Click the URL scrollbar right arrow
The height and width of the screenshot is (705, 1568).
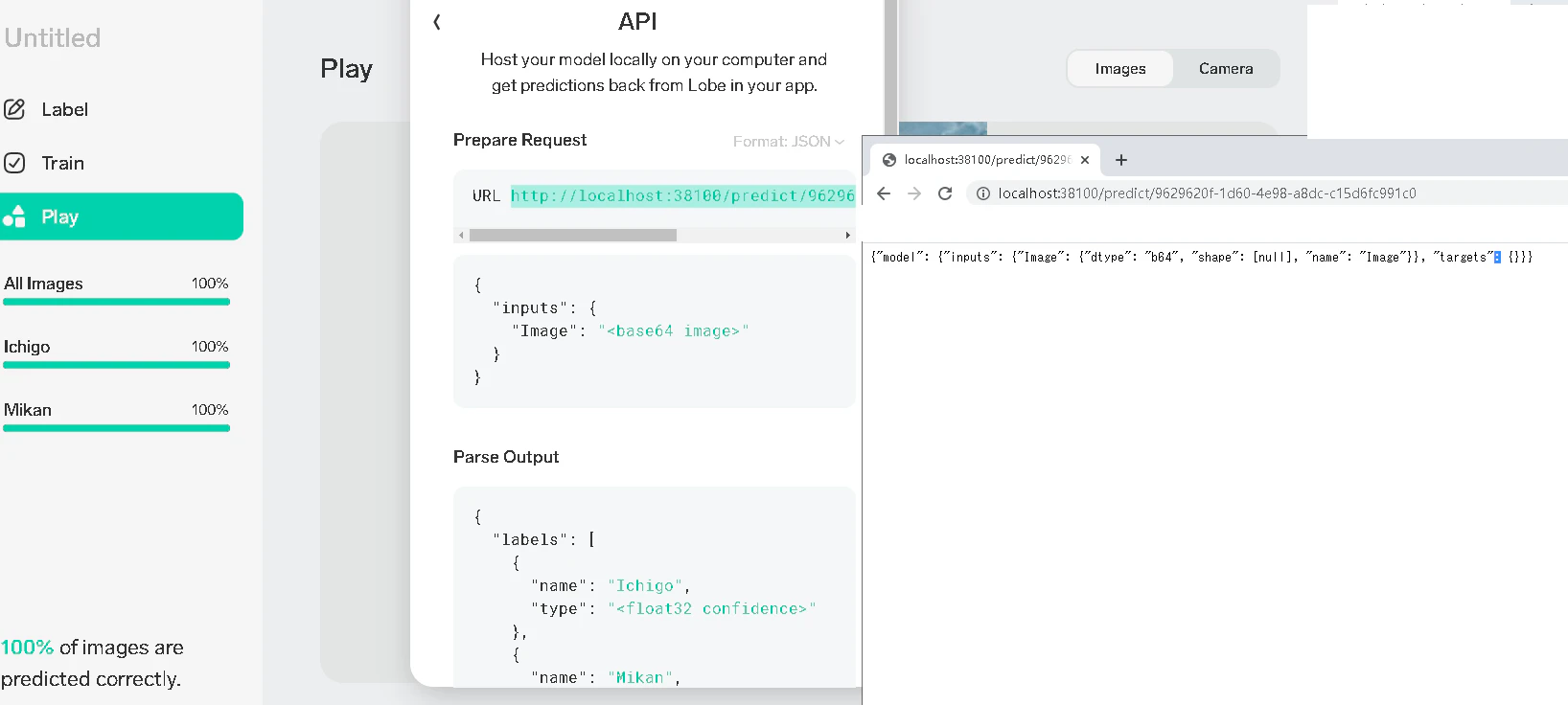847,235
